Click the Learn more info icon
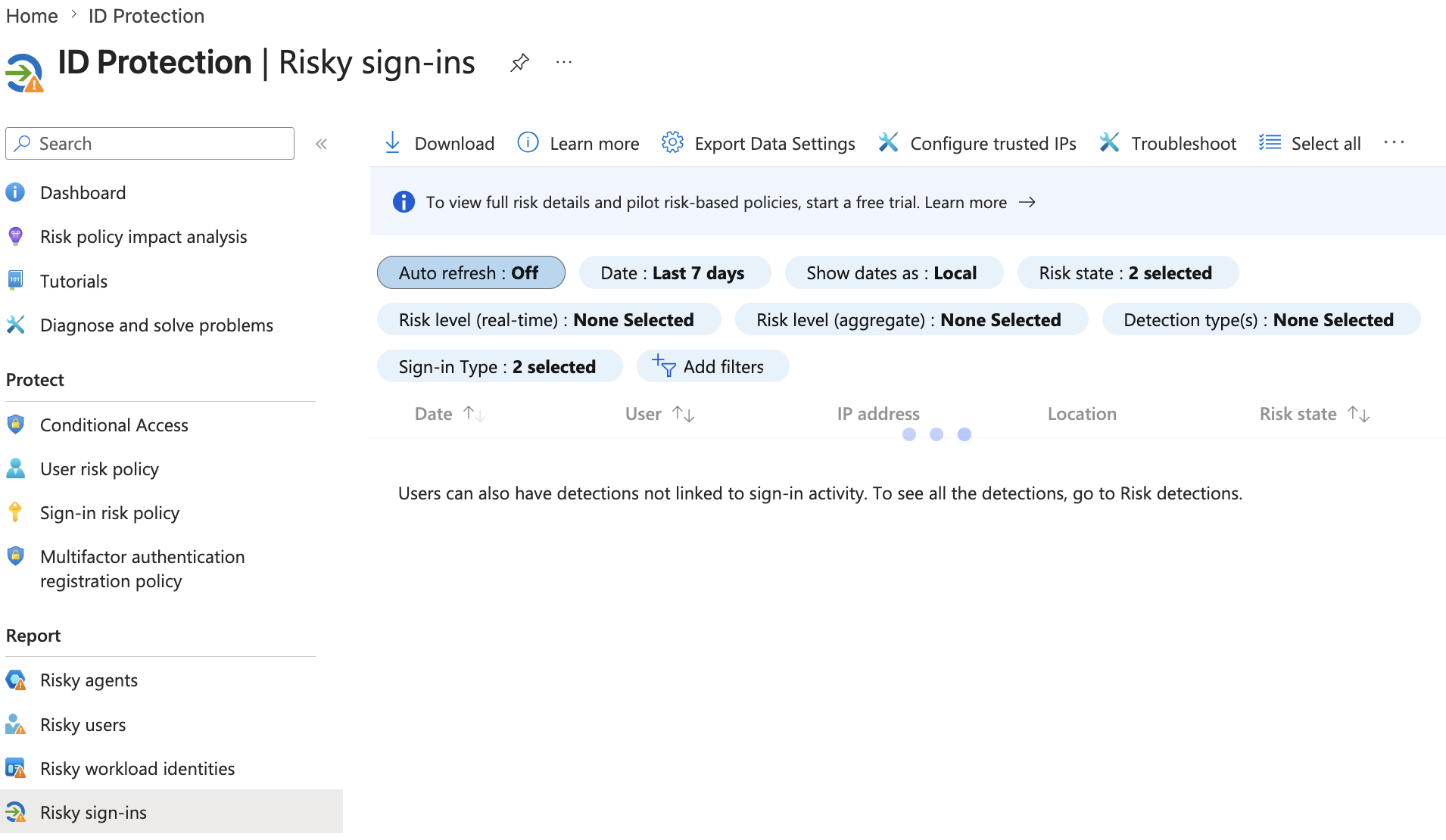Screen dimensions: 1446x840 528,143
